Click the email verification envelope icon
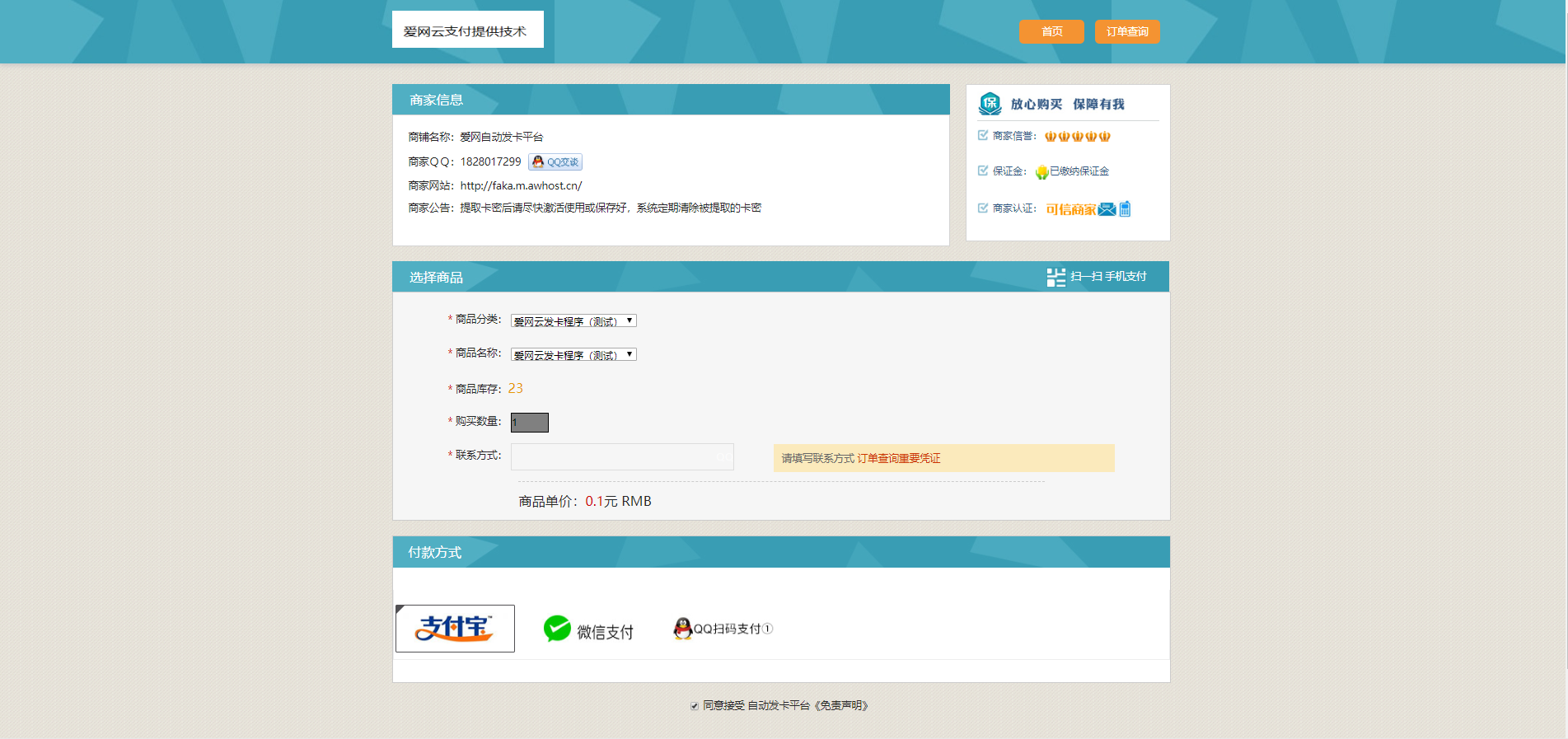 pos(1107,209)
